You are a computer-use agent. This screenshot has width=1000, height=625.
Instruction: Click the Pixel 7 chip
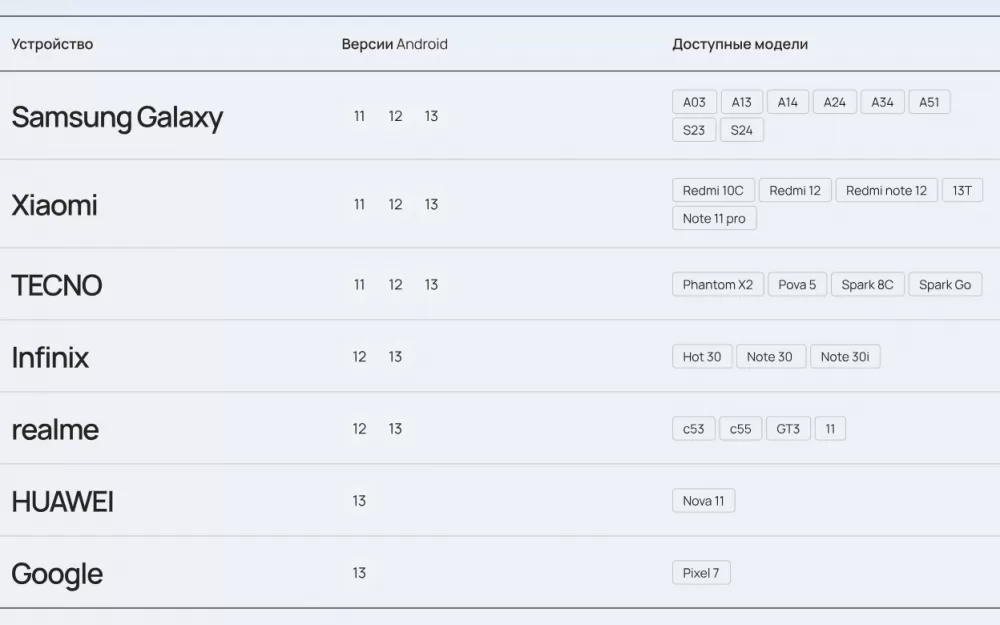(701, 573)
